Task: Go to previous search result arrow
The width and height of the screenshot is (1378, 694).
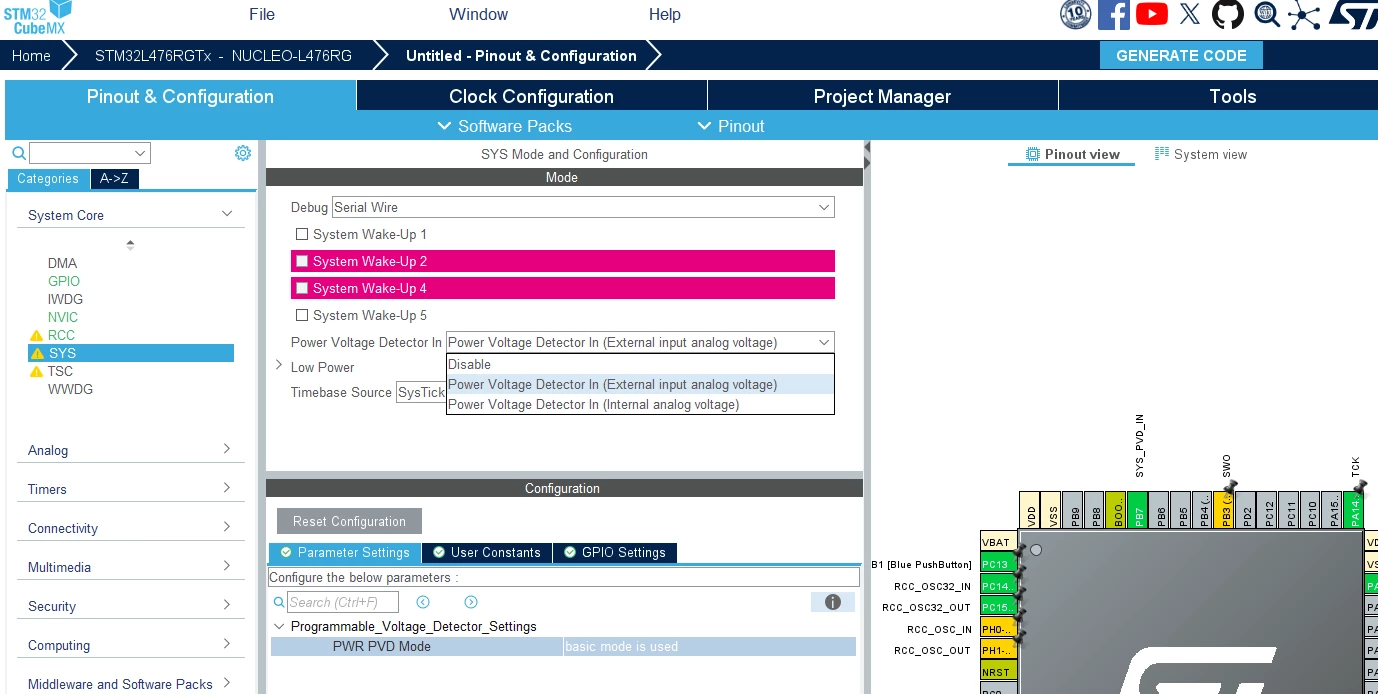Action: [x=423, y=602]
